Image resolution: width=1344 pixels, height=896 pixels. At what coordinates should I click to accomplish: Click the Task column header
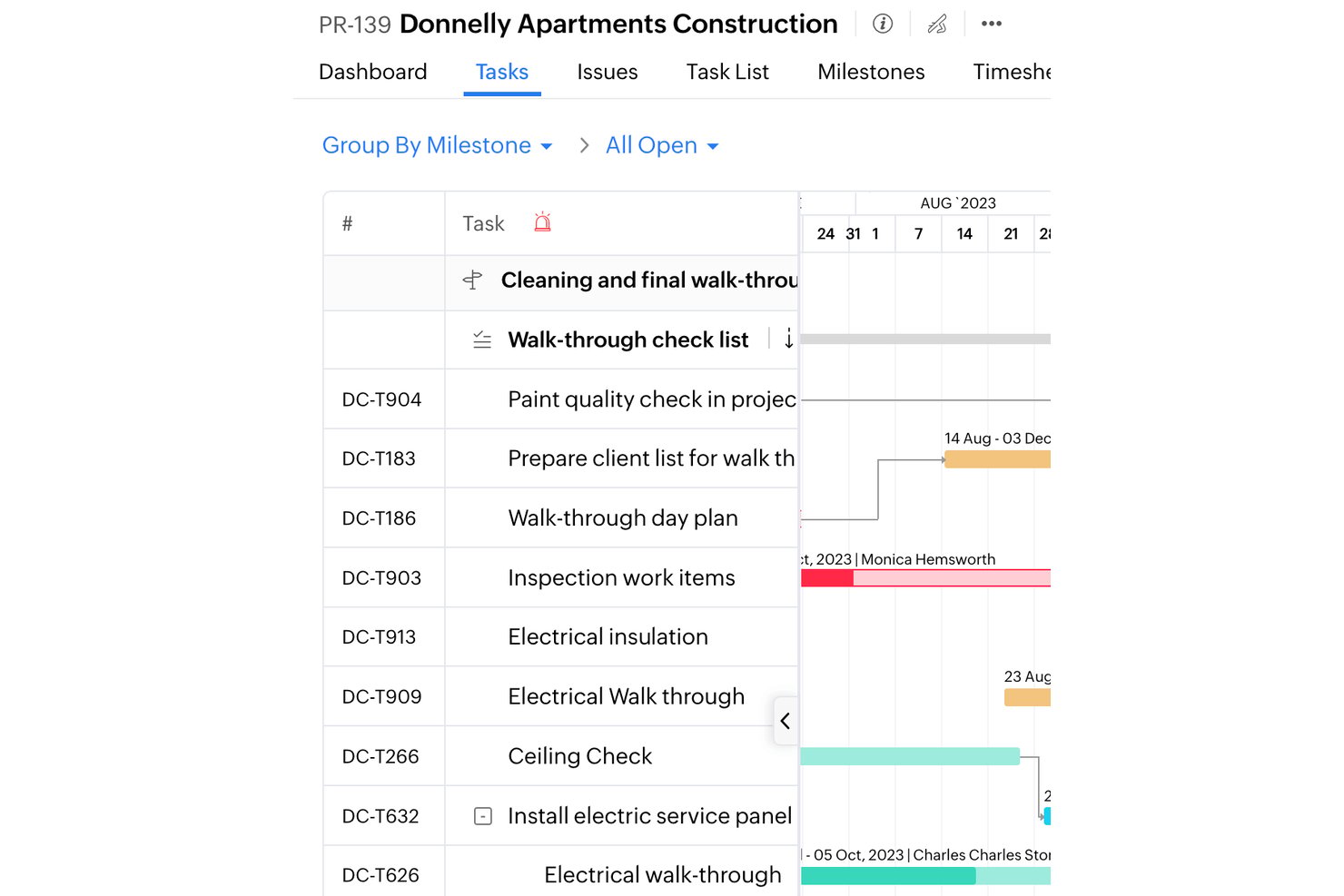point(483,223)
